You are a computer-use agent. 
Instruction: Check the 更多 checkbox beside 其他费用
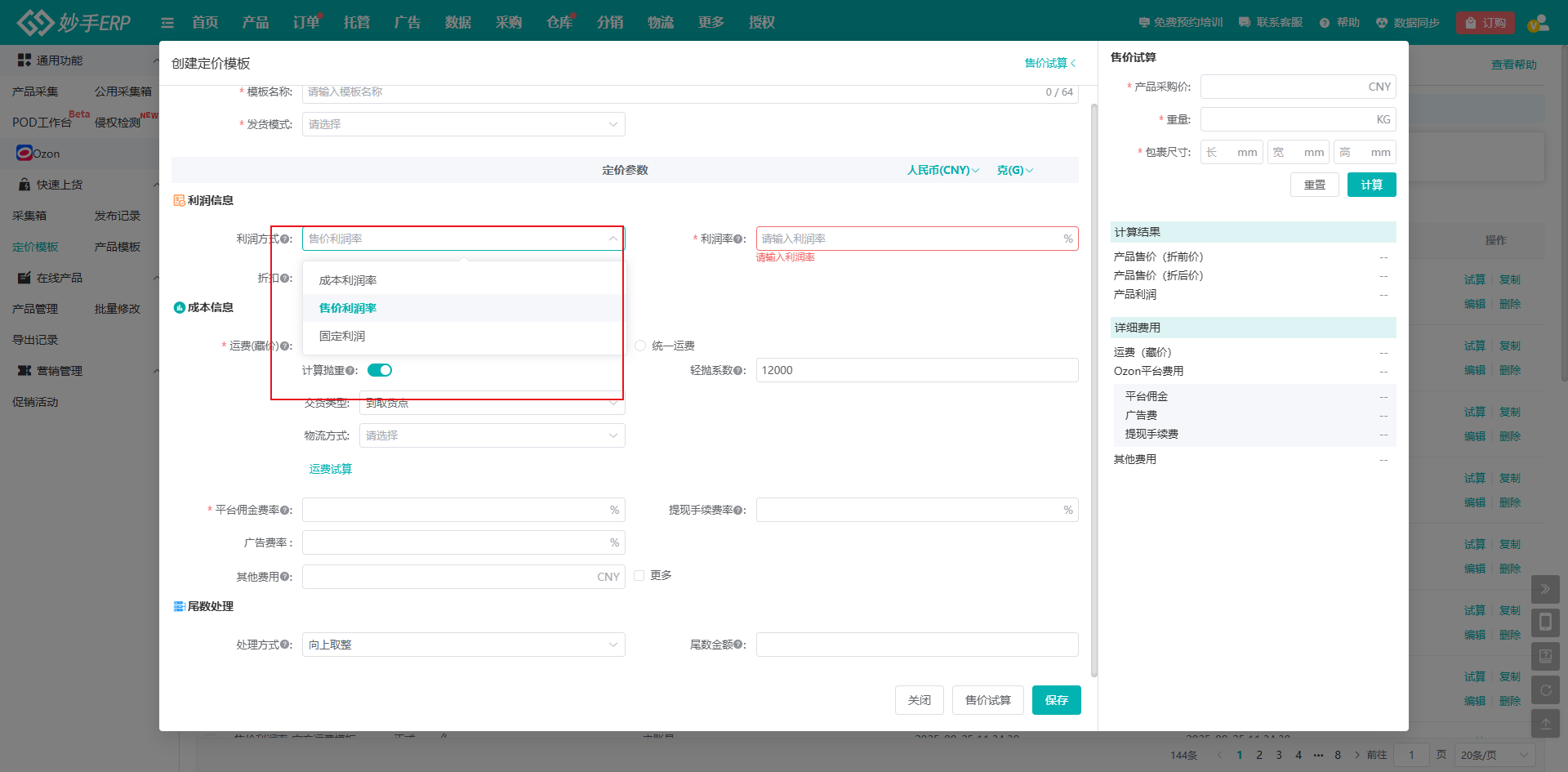[639, 576]
